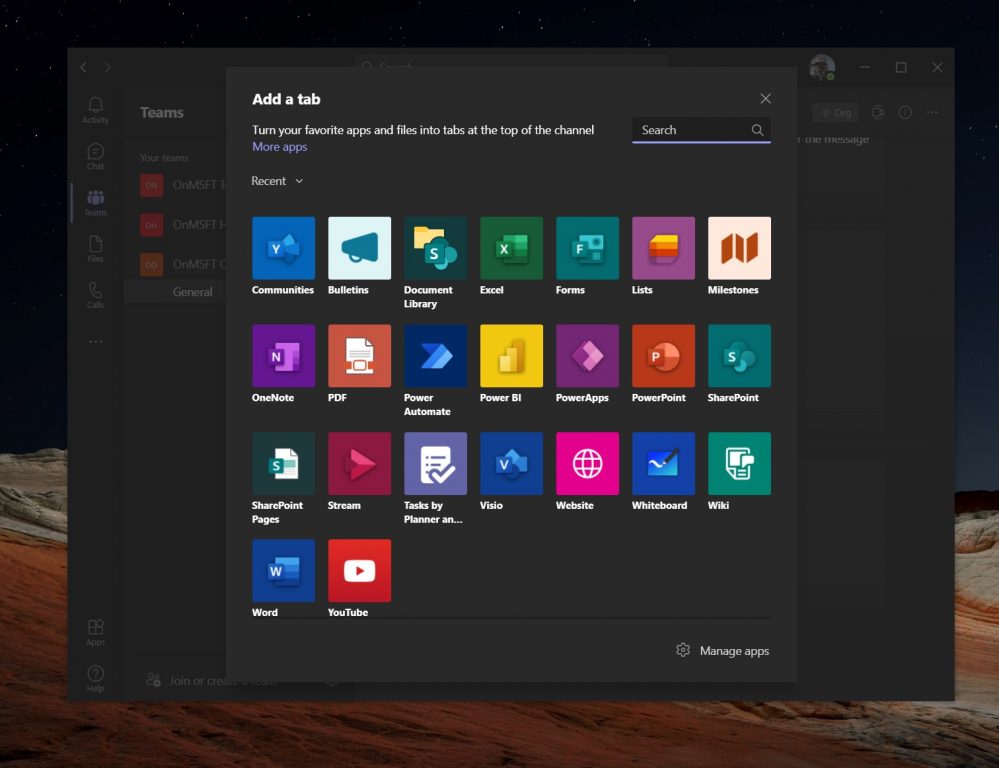999x768 pixels.
Task: Open Help in Teams sidebar
Action: point(96,679)
